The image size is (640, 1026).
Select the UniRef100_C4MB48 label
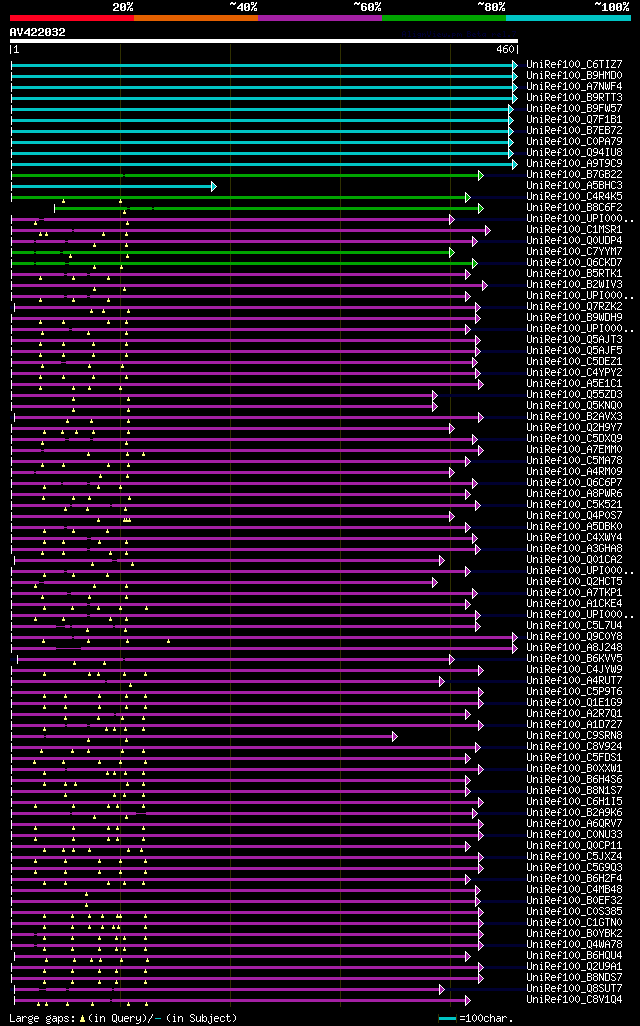[x=575, y=889]
